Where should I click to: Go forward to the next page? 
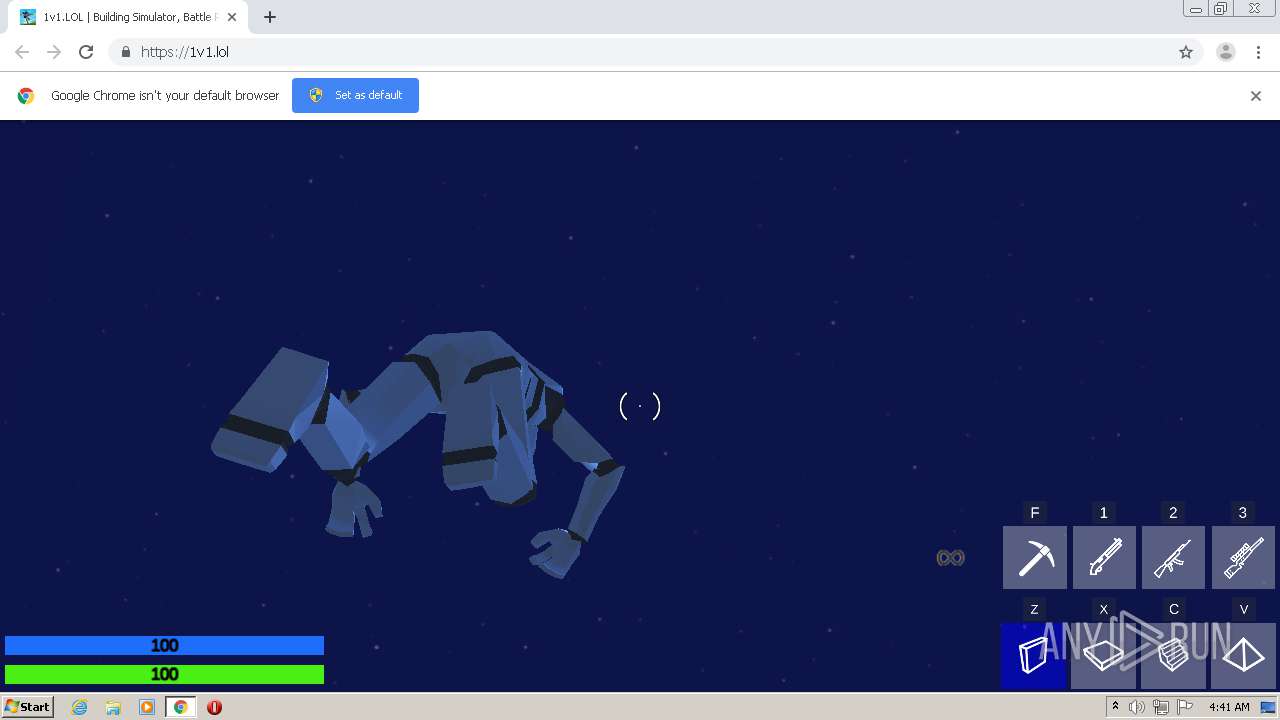click(x=54, y=52)
